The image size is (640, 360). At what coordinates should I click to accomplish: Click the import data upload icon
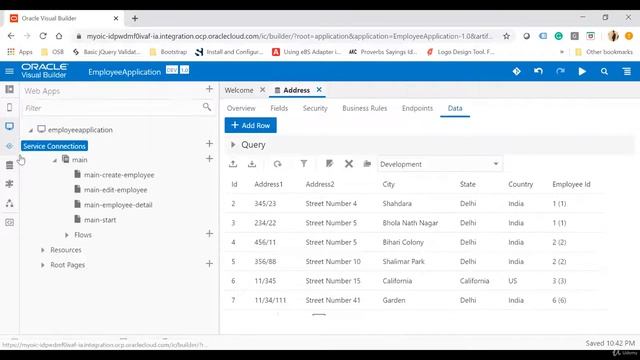click(233, 164)
